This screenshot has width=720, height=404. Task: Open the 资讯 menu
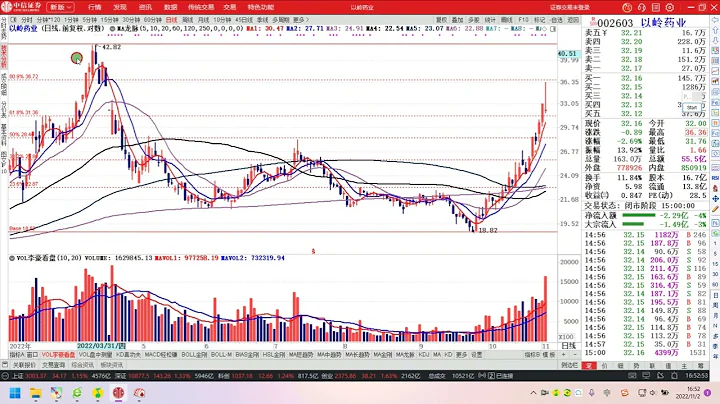(145, 7)
